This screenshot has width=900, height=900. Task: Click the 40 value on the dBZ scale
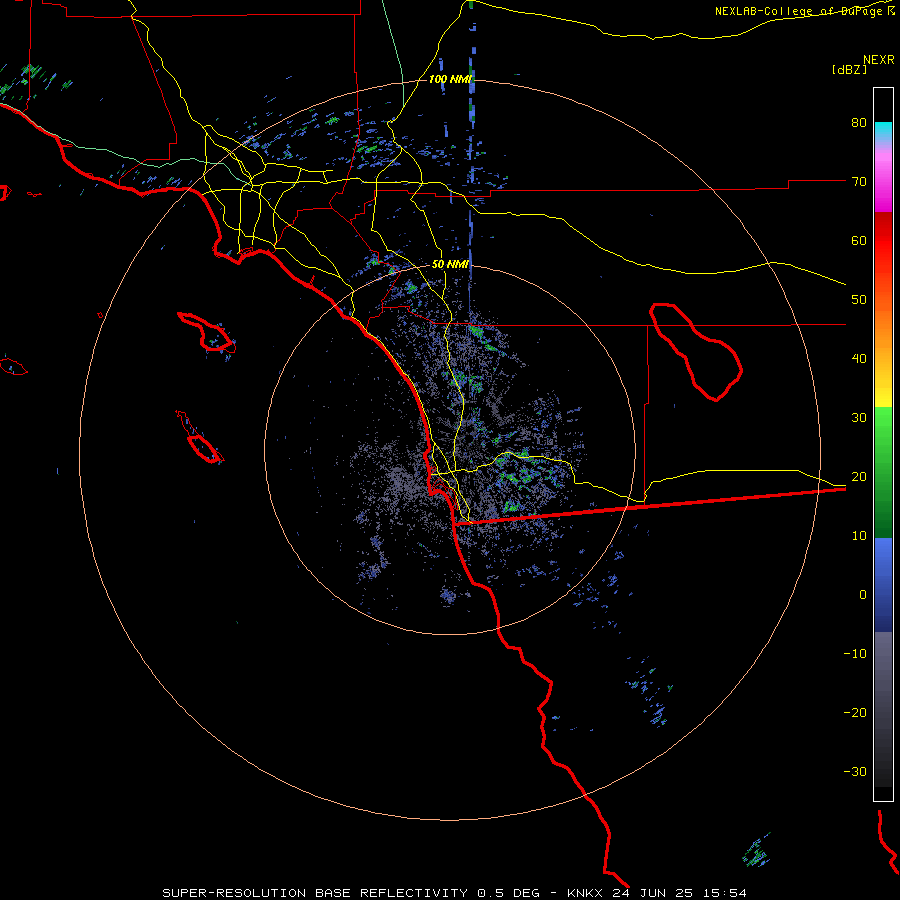[x=859, y=359]
